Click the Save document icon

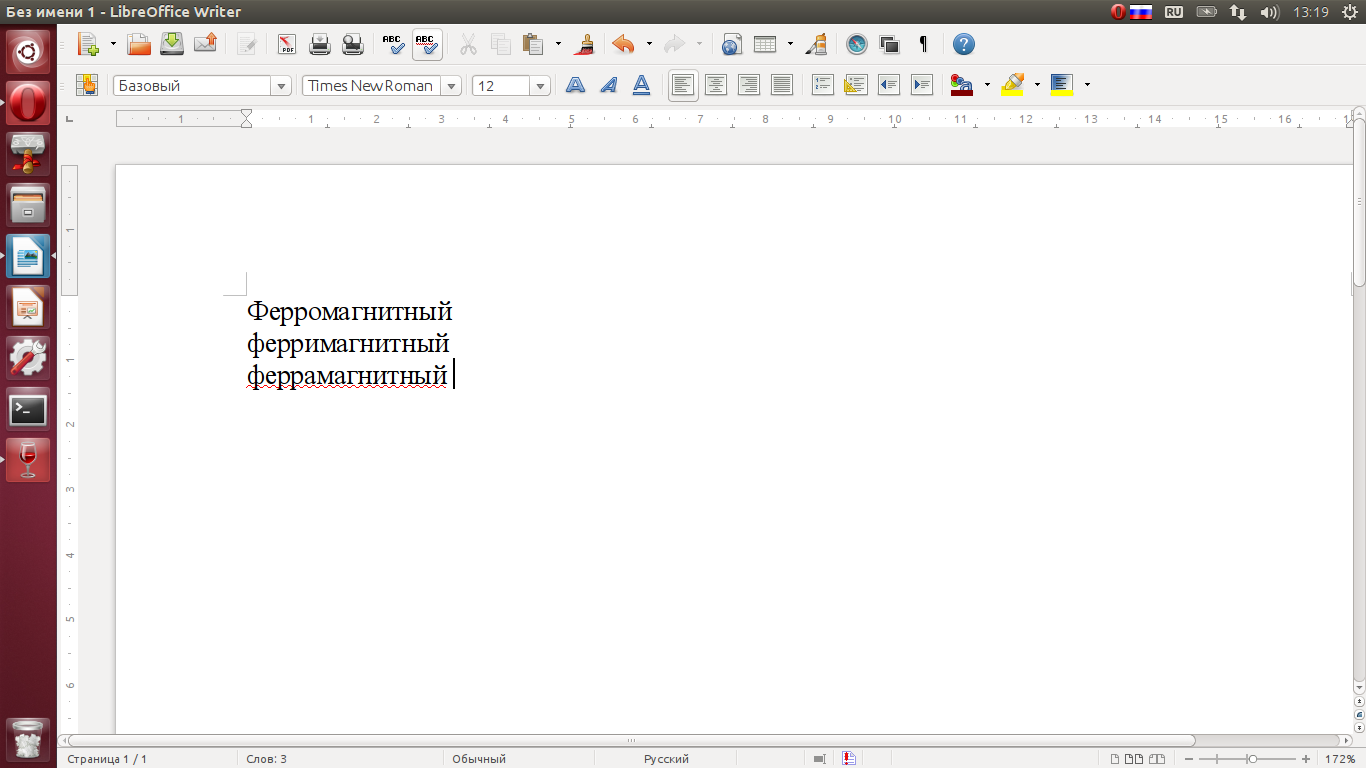tap(172, 44)
